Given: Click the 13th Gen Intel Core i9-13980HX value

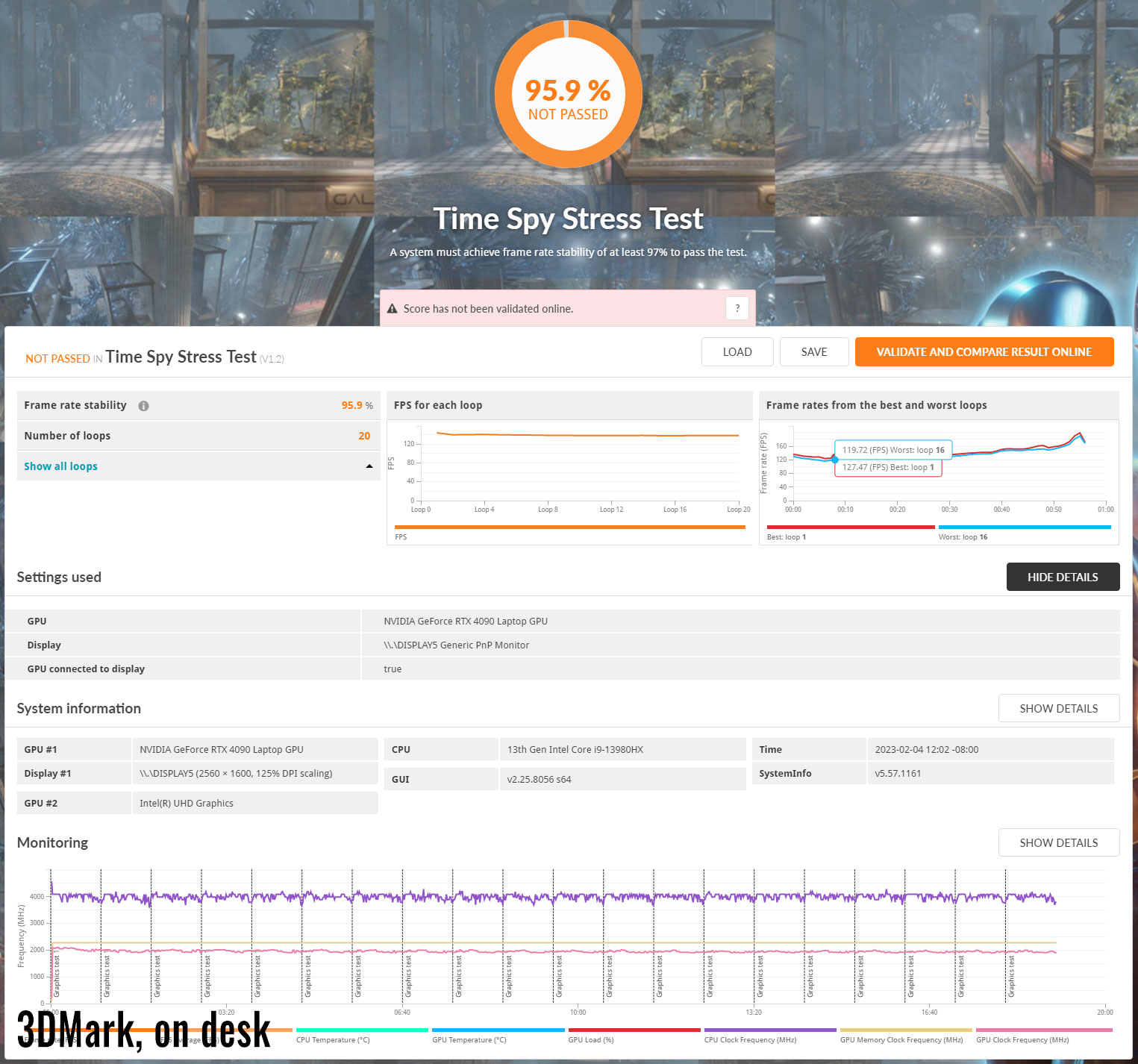Looking at the screenshot, I should [575, 749].
